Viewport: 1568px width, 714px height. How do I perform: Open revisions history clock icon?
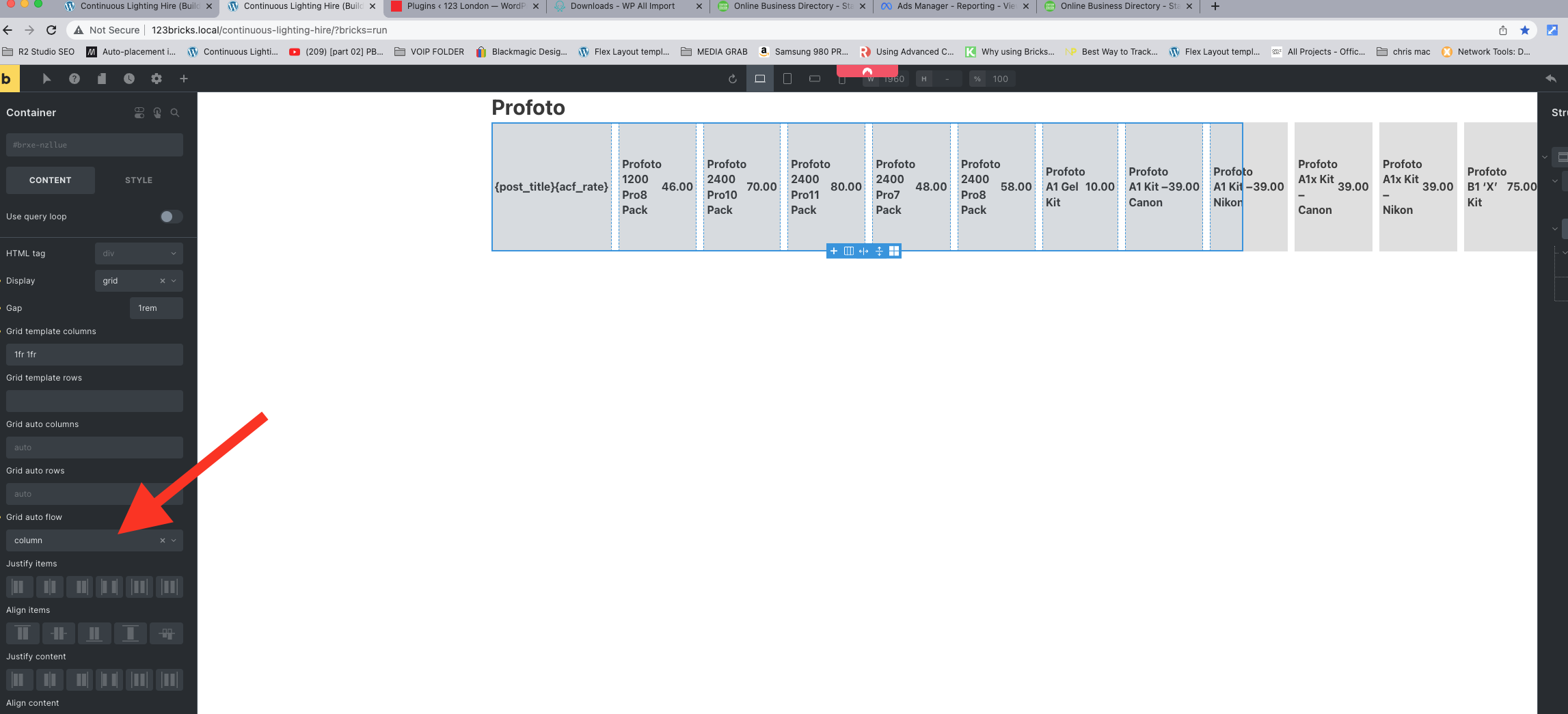[x=129, y=79]
